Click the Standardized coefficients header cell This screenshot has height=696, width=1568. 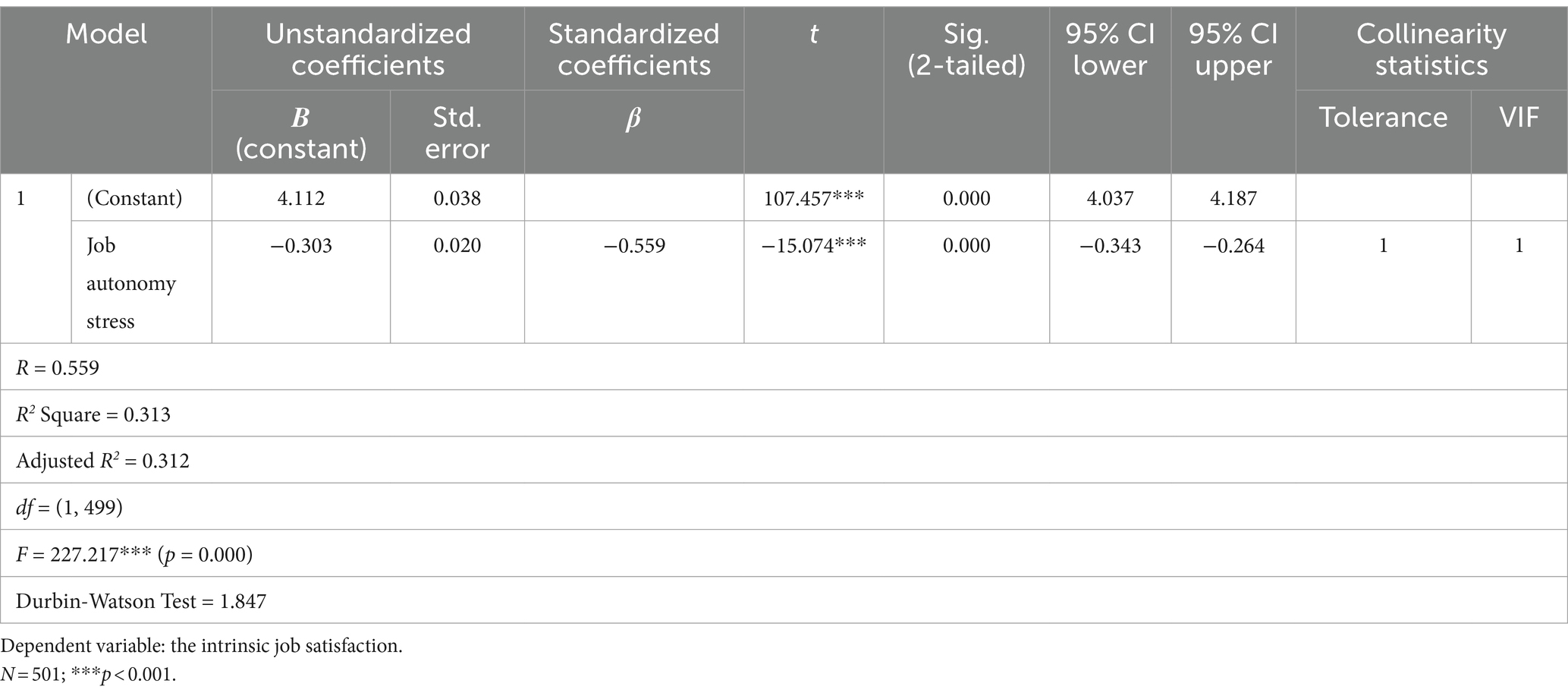[634, 49]
